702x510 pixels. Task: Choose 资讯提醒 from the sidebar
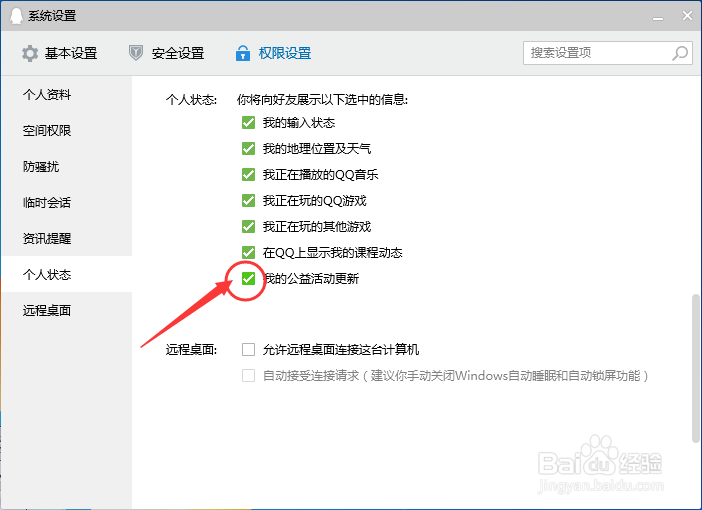66,238
